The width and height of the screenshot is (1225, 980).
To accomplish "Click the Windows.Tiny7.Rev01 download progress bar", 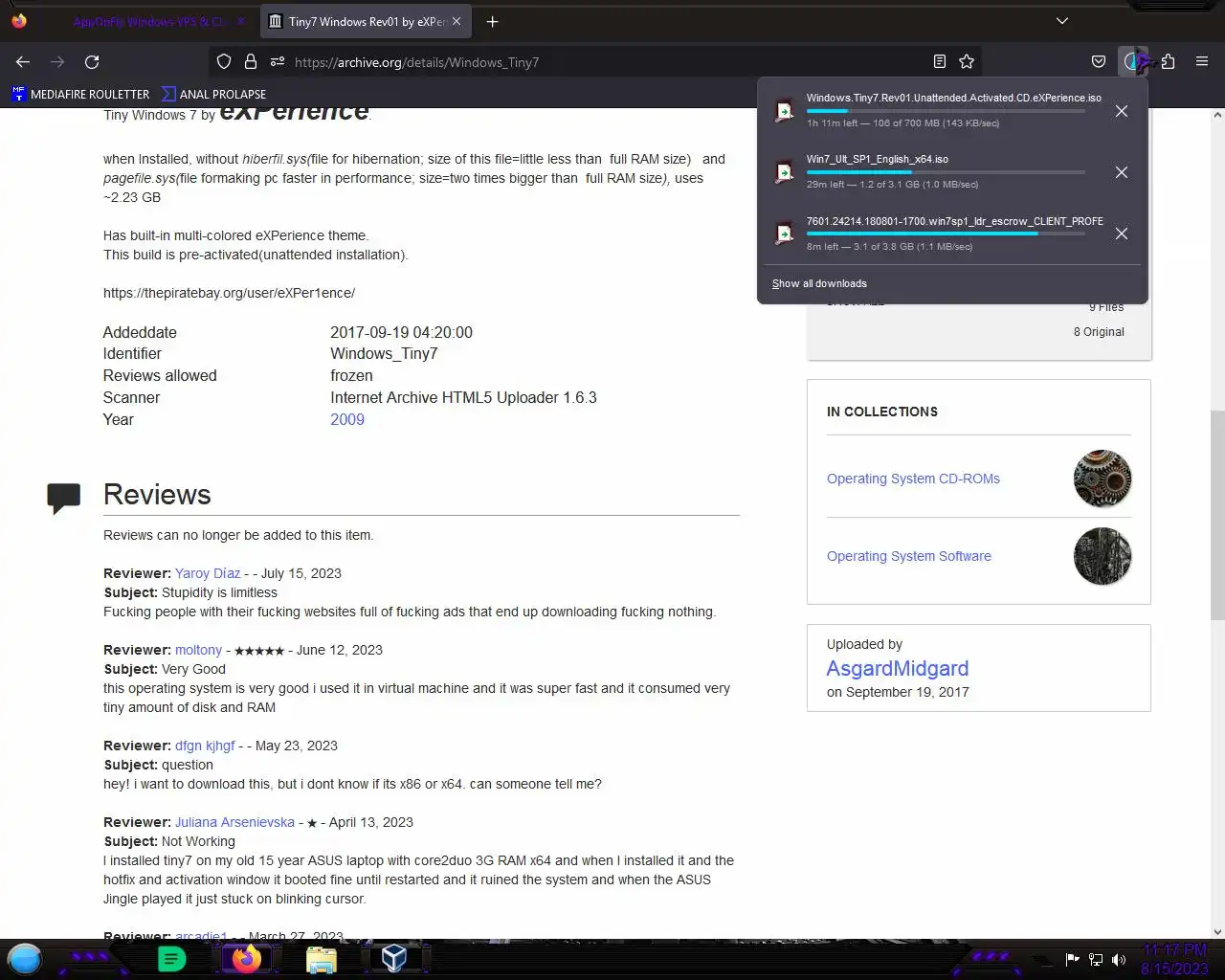I will point(946,111).
